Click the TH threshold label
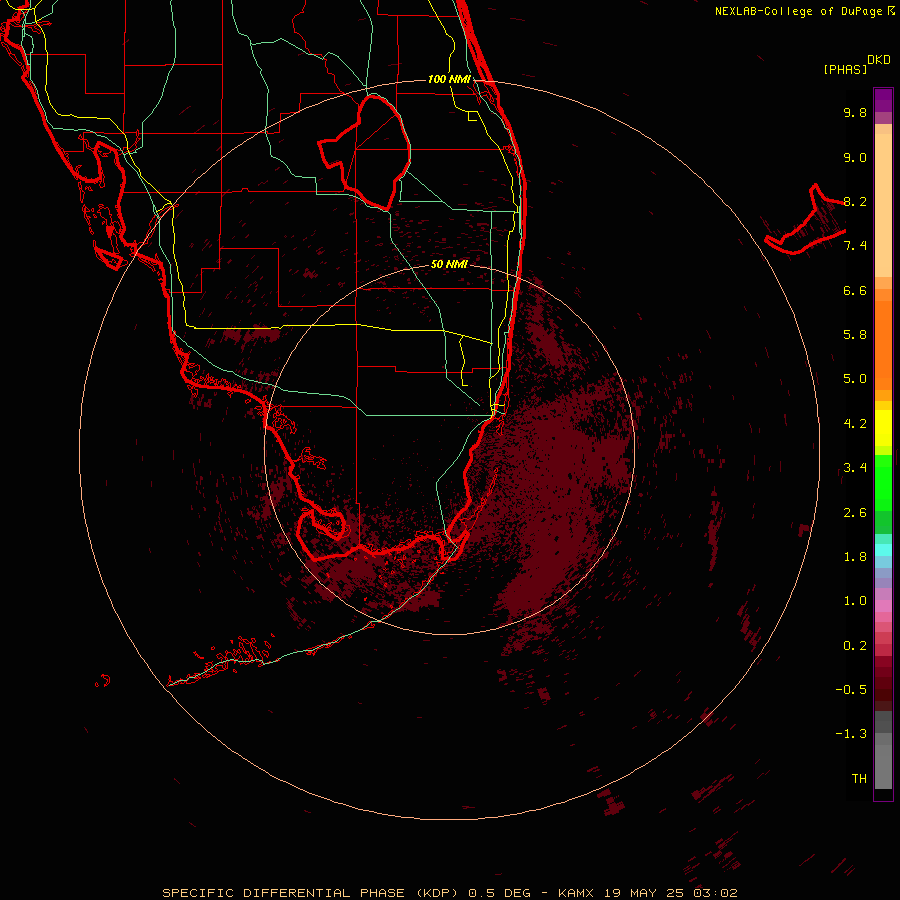The image size is (900, 900). tap(859, 779)
